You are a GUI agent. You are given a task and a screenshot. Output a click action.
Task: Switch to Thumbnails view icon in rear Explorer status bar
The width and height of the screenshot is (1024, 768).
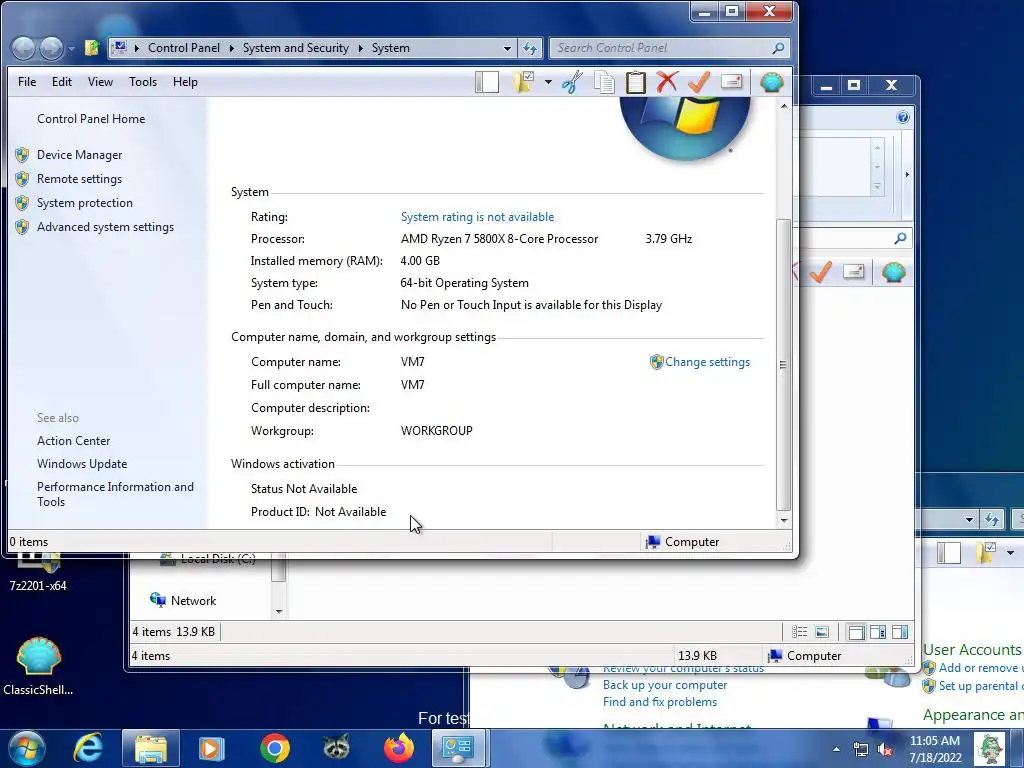click(822, 632)
